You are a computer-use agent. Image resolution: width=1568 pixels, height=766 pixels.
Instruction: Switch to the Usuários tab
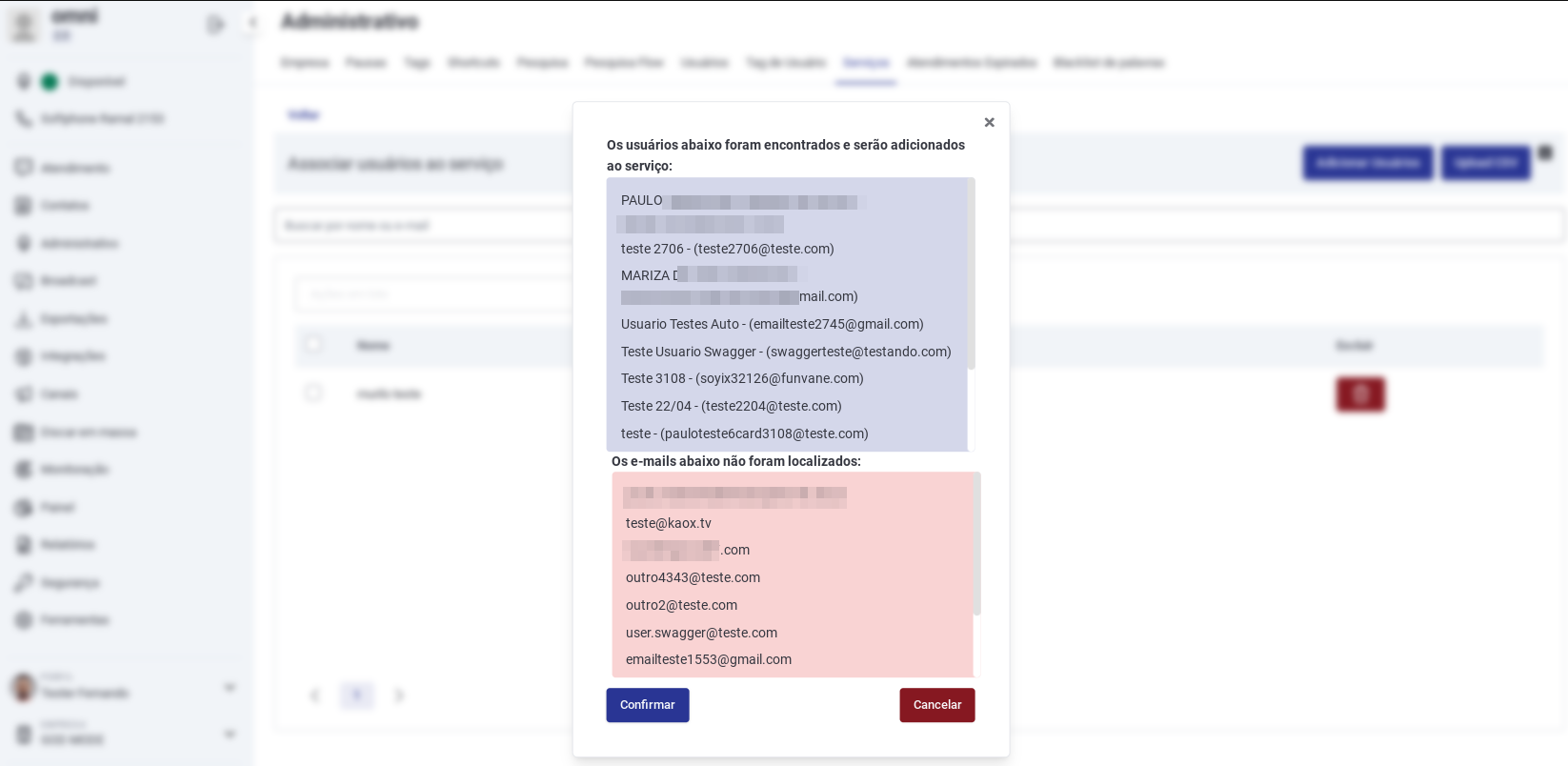pyautogui.click(x=704, y=63)
